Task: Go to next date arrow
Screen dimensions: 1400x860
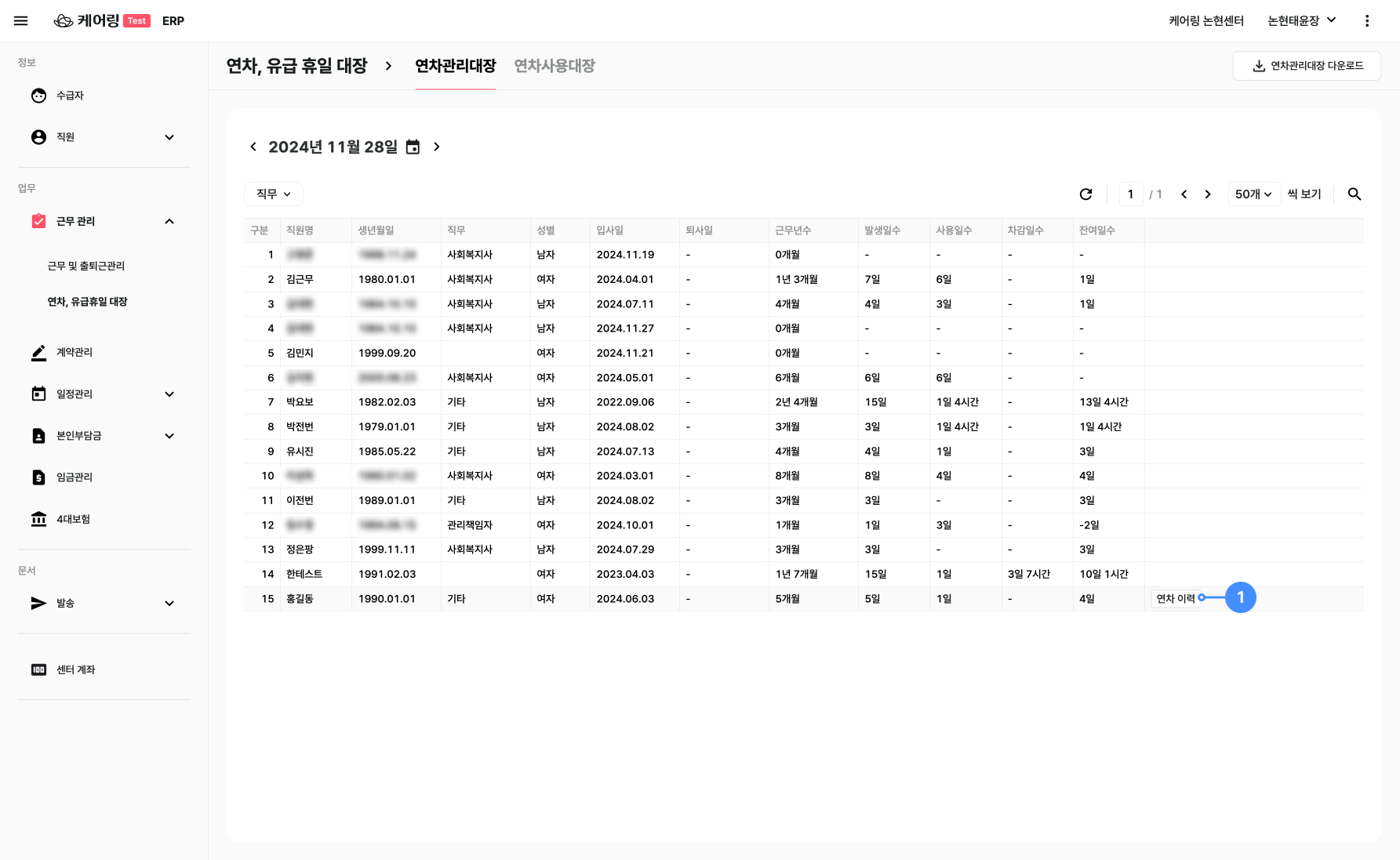Action: [x=437, y=147]
